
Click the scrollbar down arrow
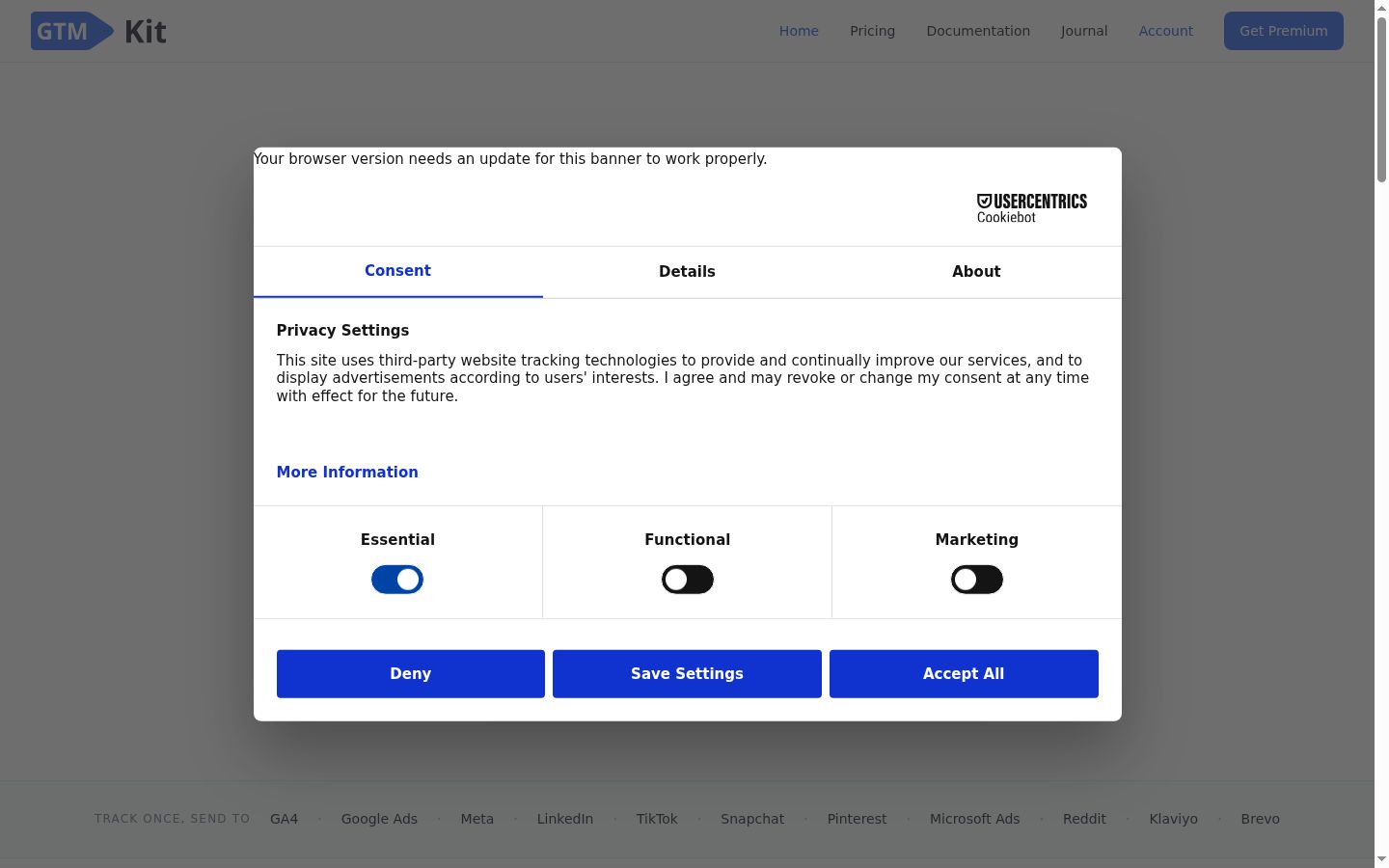[1381, 859]
